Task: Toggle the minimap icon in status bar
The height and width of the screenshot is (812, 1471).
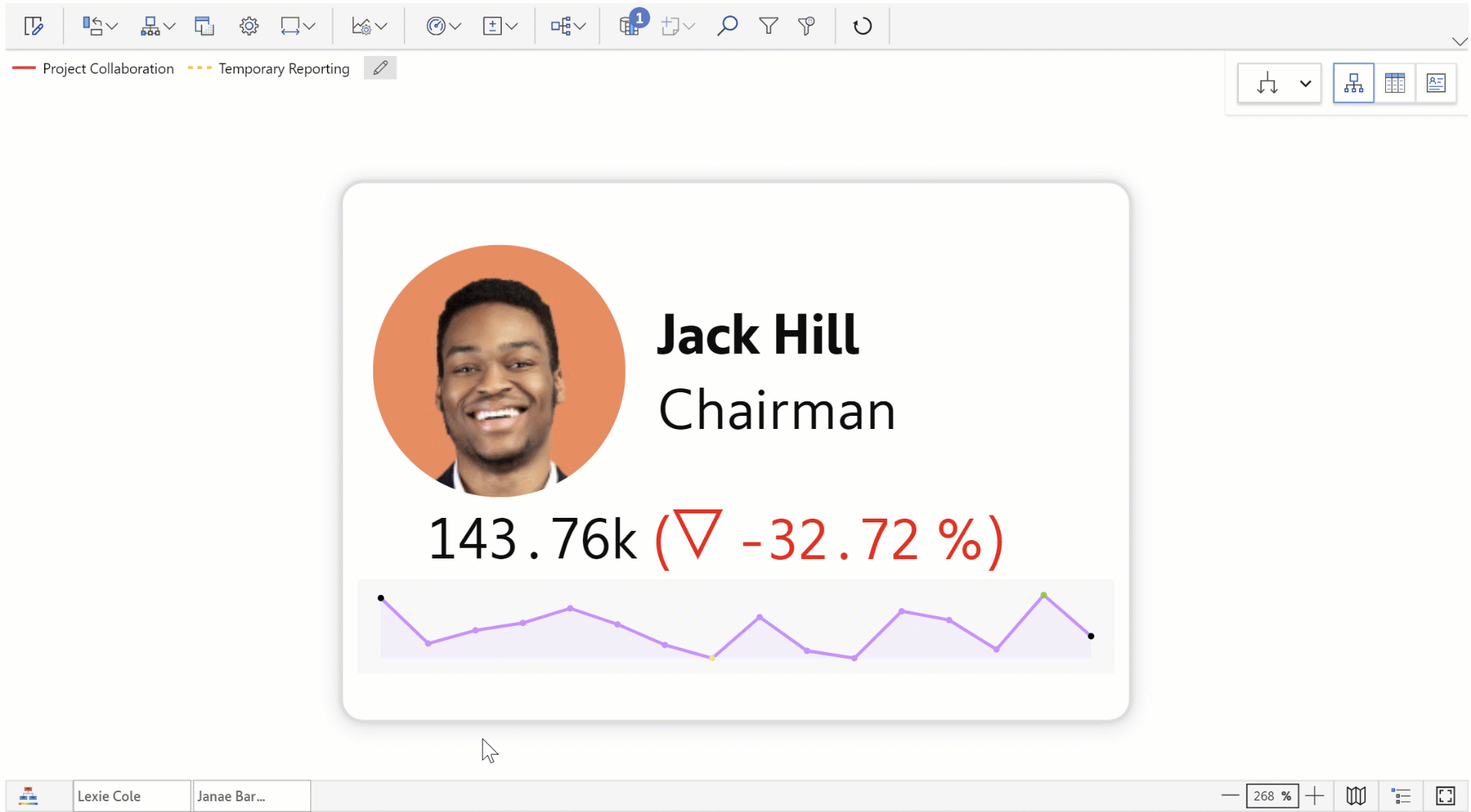Action: pos(1356,796)
